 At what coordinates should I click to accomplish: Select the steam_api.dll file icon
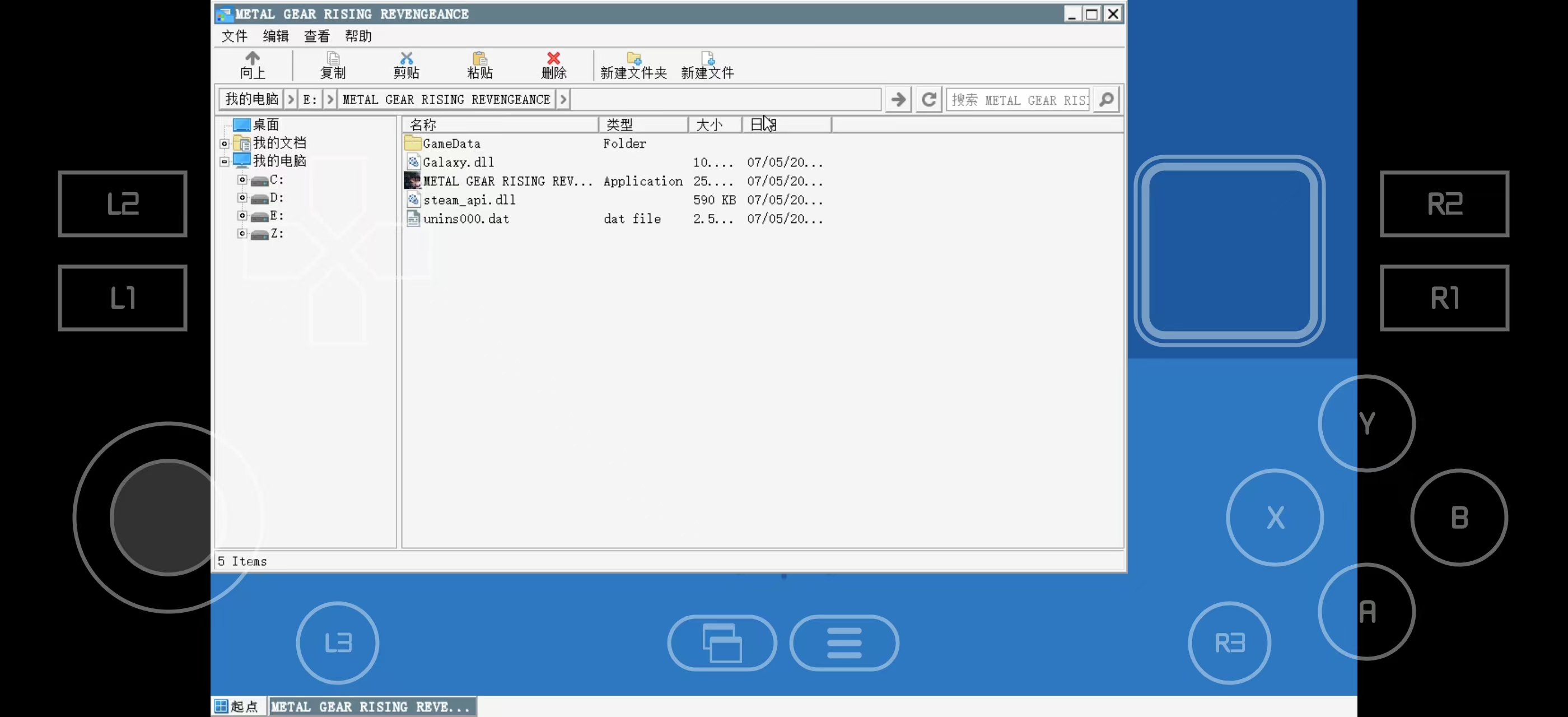tap(413, 199)
